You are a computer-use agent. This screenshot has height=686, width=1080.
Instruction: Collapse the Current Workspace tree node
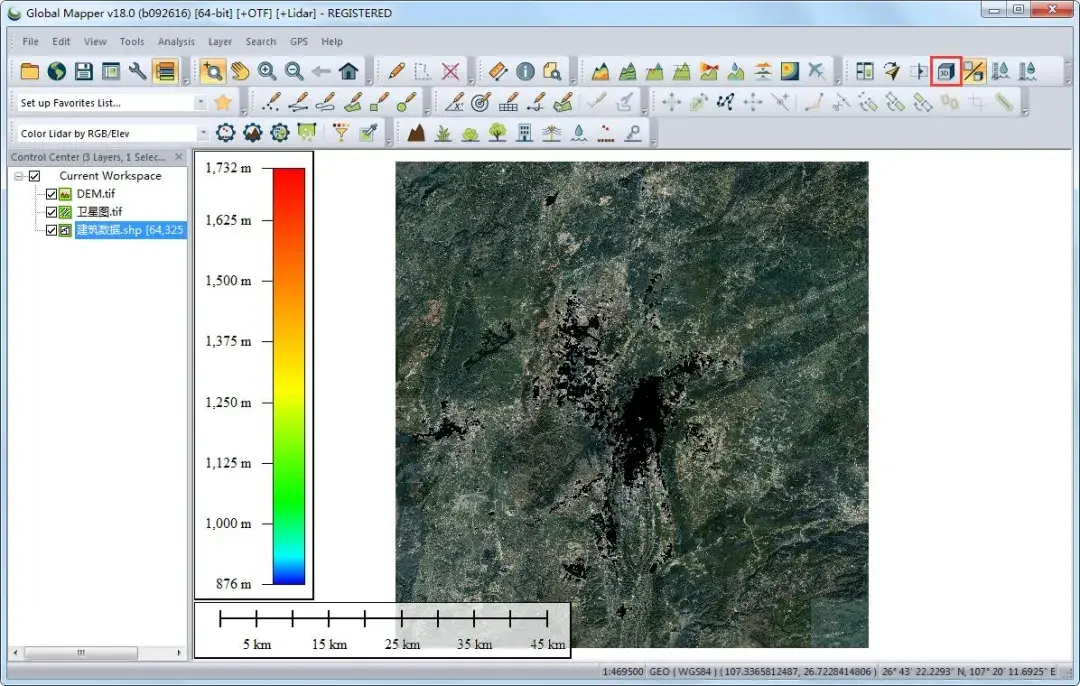tap(19, 176)
